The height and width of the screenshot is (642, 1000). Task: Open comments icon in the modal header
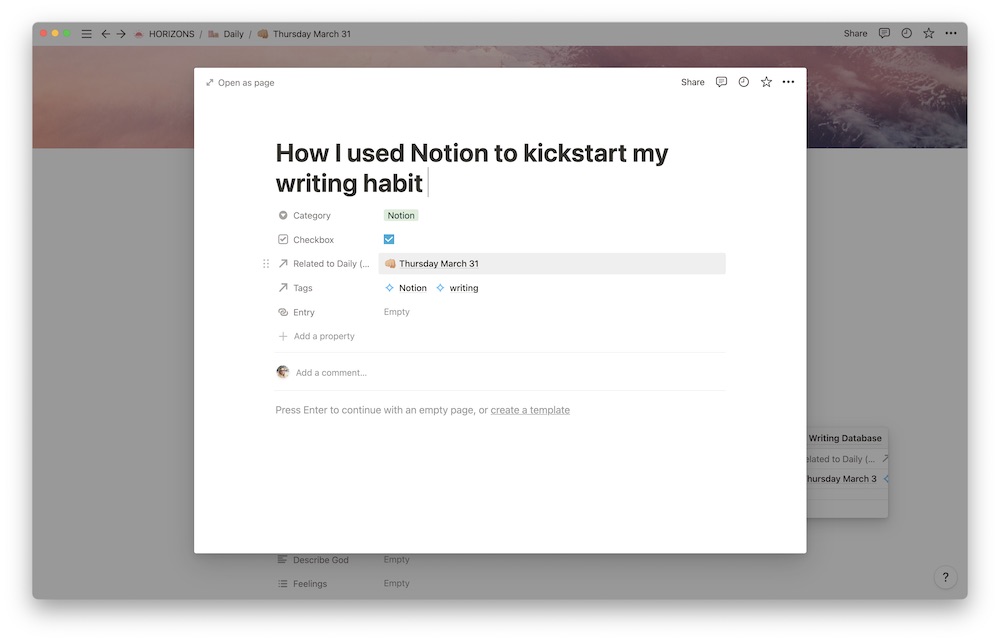coord(721,82)
